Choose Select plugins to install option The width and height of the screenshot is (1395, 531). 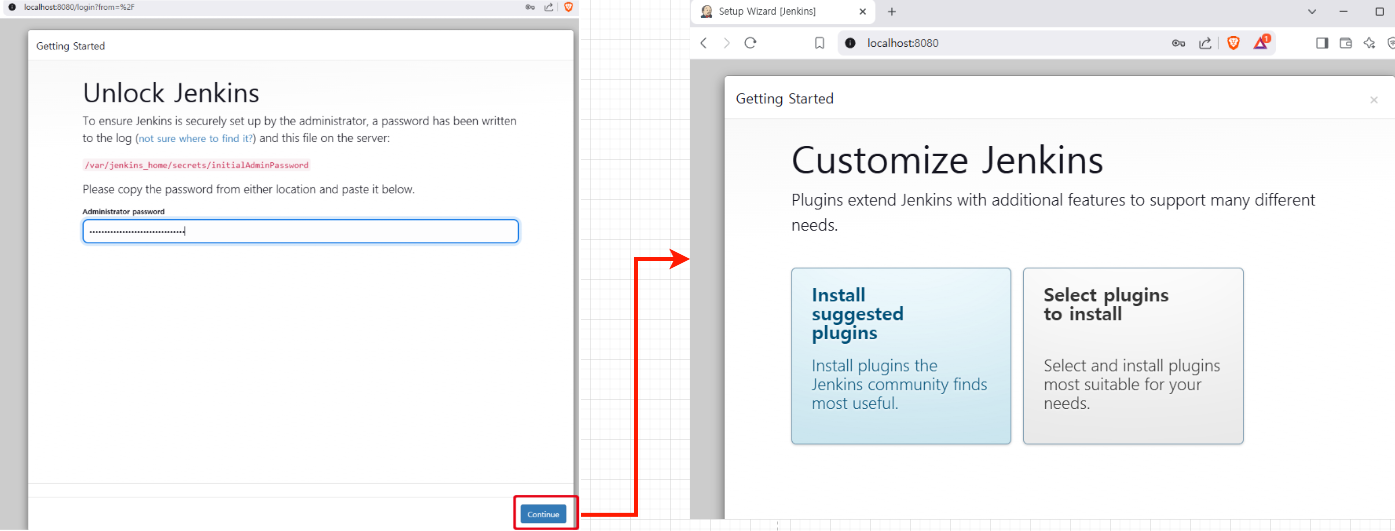point(1132,355)
